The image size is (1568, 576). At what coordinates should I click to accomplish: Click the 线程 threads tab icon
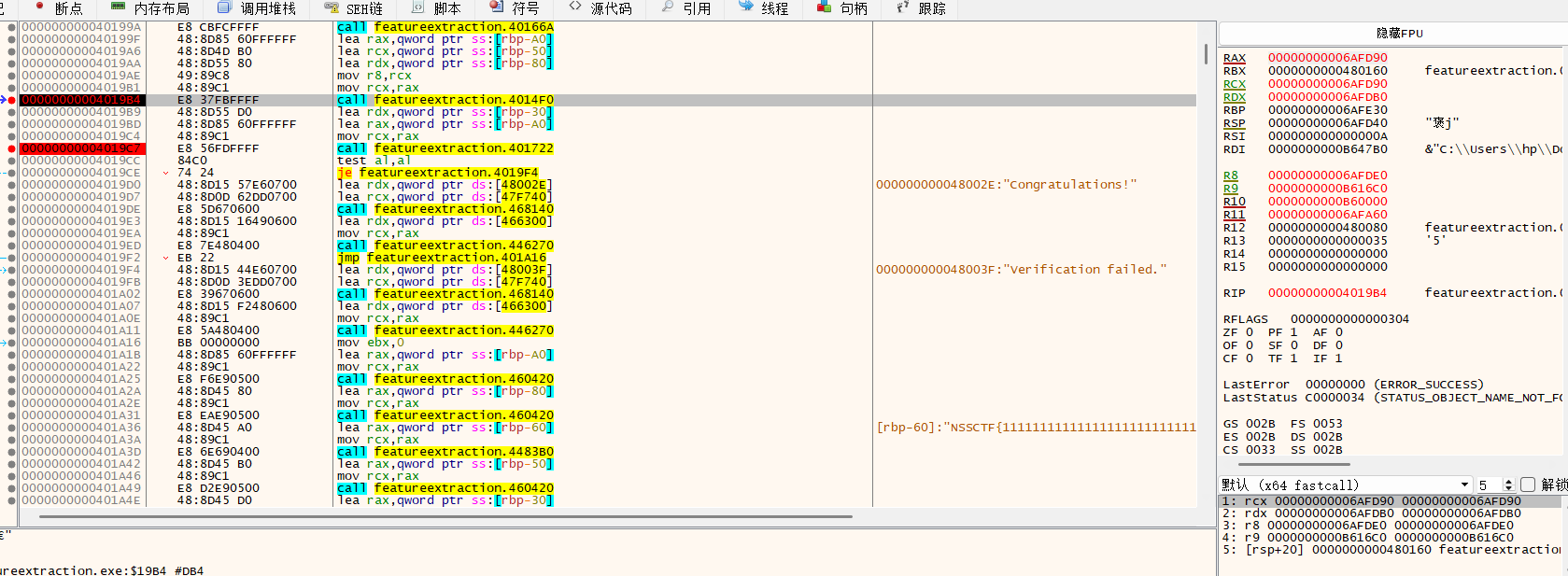point(745,7)
